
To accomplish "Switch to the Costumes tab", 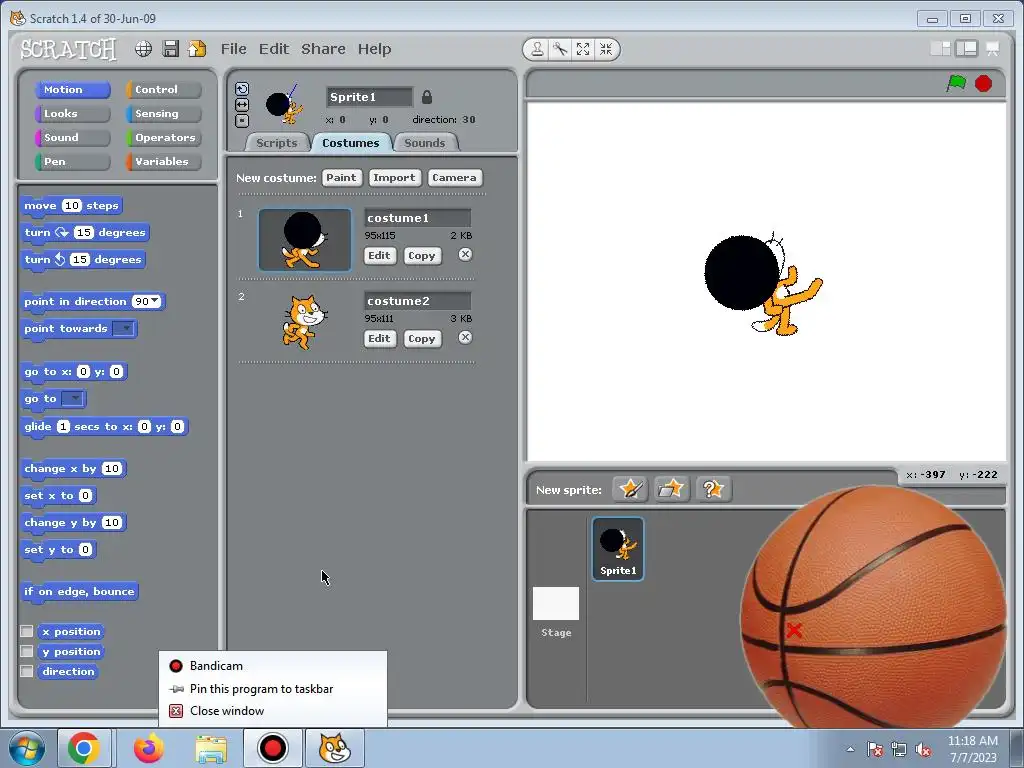I will pyautogui.click(x=351, y=143).
